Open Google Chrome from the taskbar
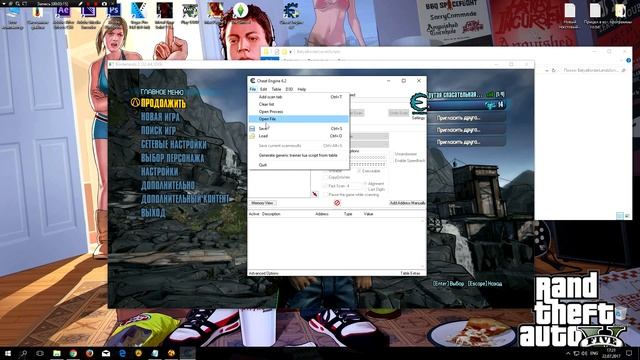The width and height of the screenshot is (640, 360). (73, 353)
